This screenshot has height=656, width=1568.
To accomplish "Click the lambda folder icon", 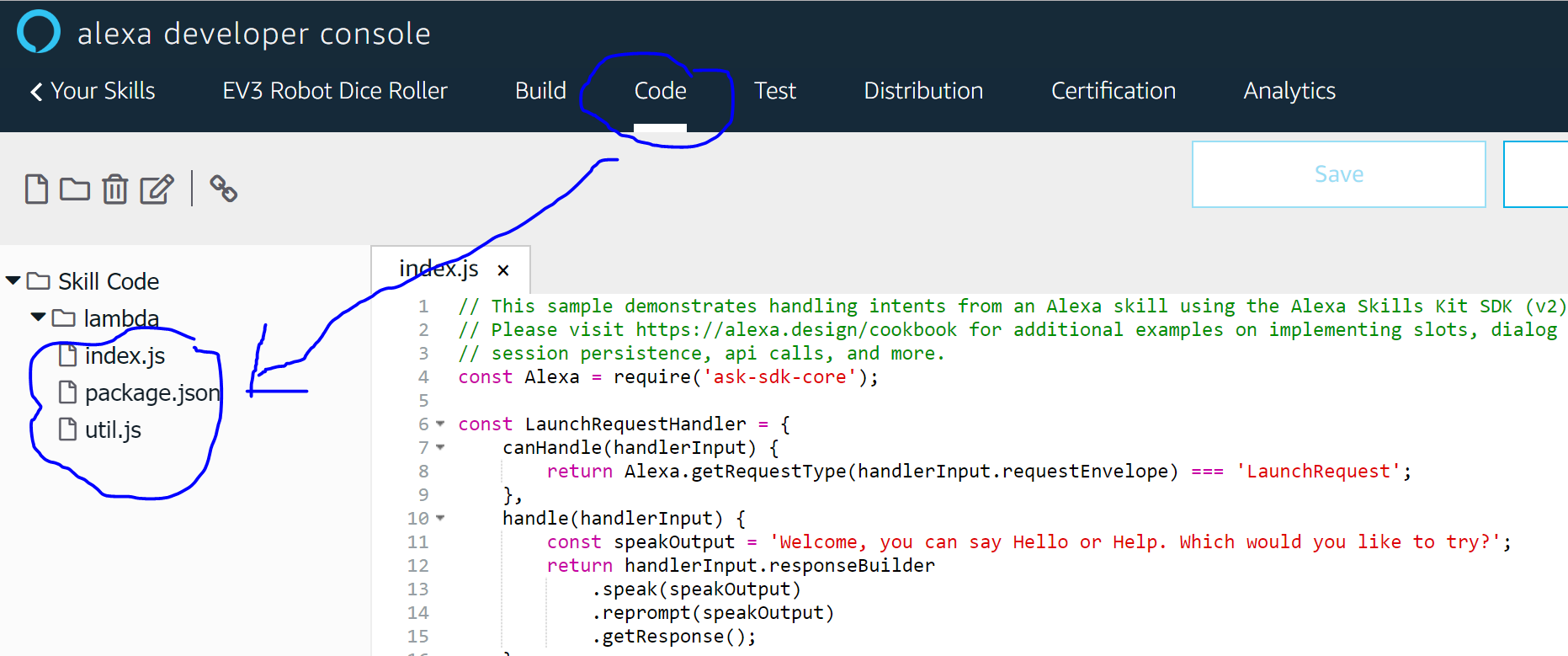I will pos(64,317).
